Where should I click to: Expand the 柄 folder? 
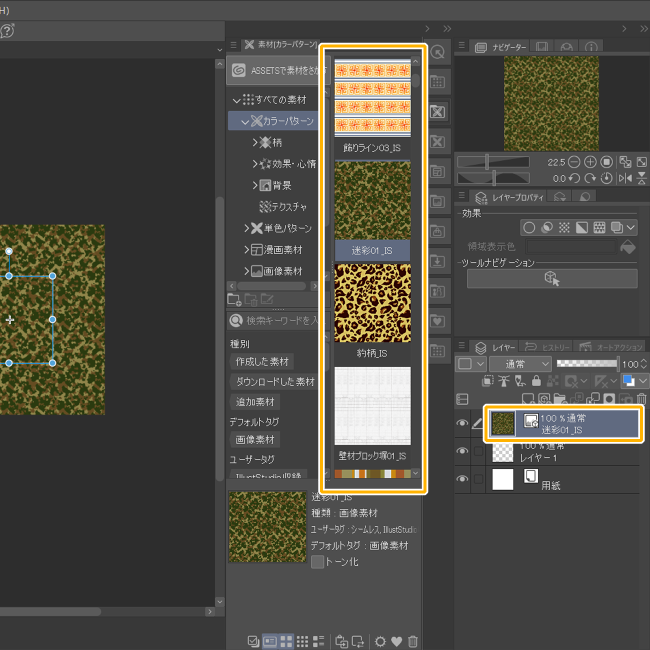tap(255, 143)
